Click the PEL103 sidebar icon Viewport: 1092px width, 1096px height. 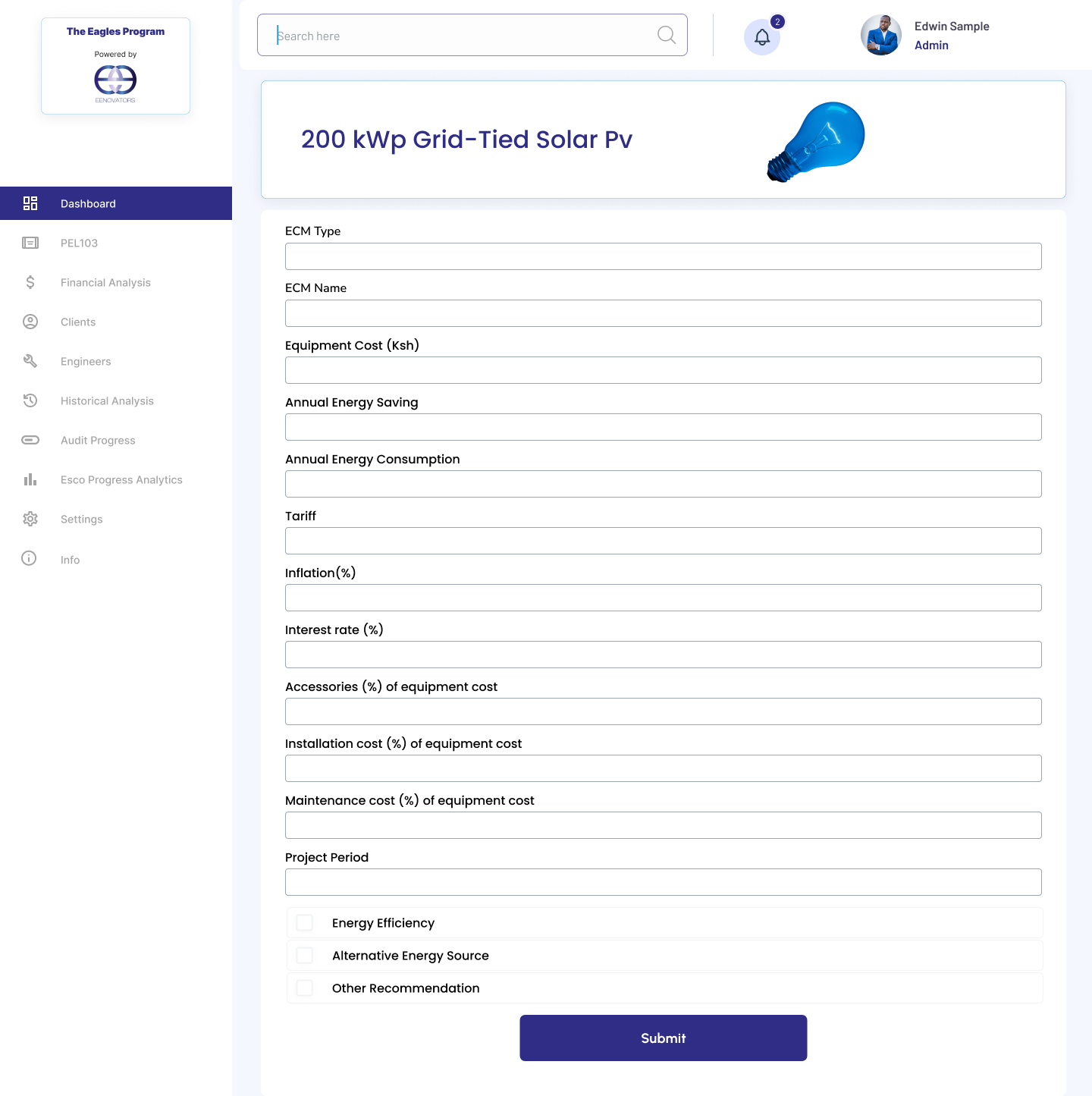(x=30, y=243)
